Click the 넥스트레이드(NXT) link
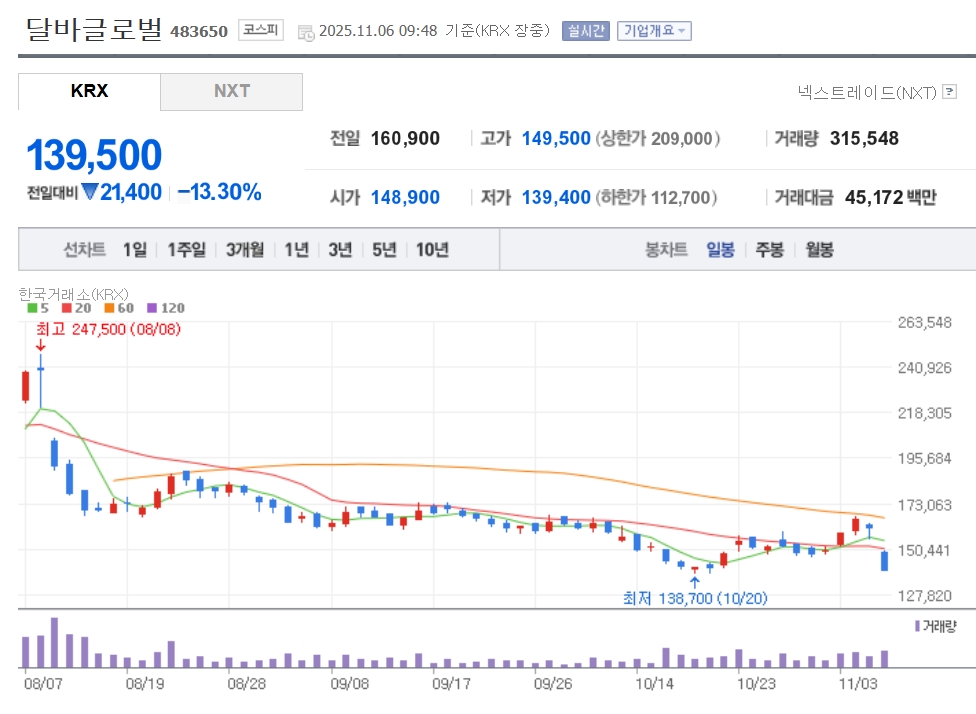This screenshot has height=714, width=976. [x=866, y=92]
